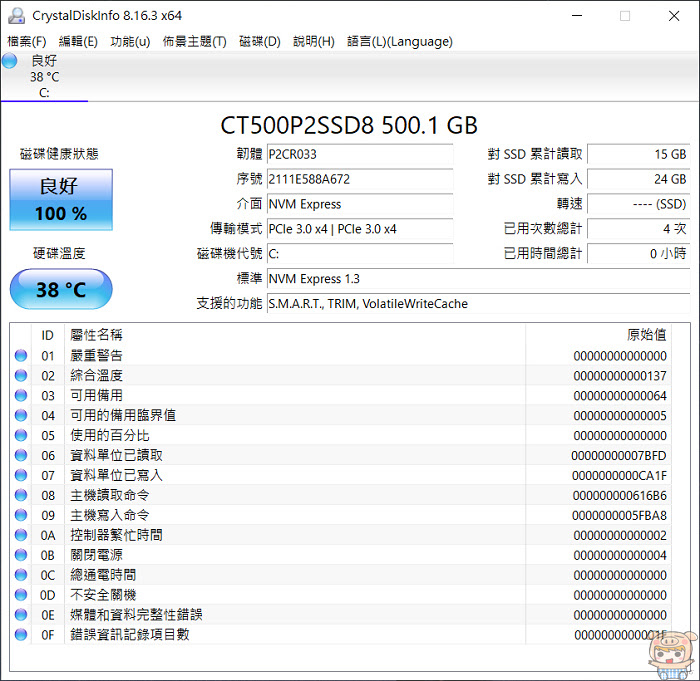Click the transfer mode field PCIe 3.0 x4
The image size is (700, 681).
tap(360, 229)
